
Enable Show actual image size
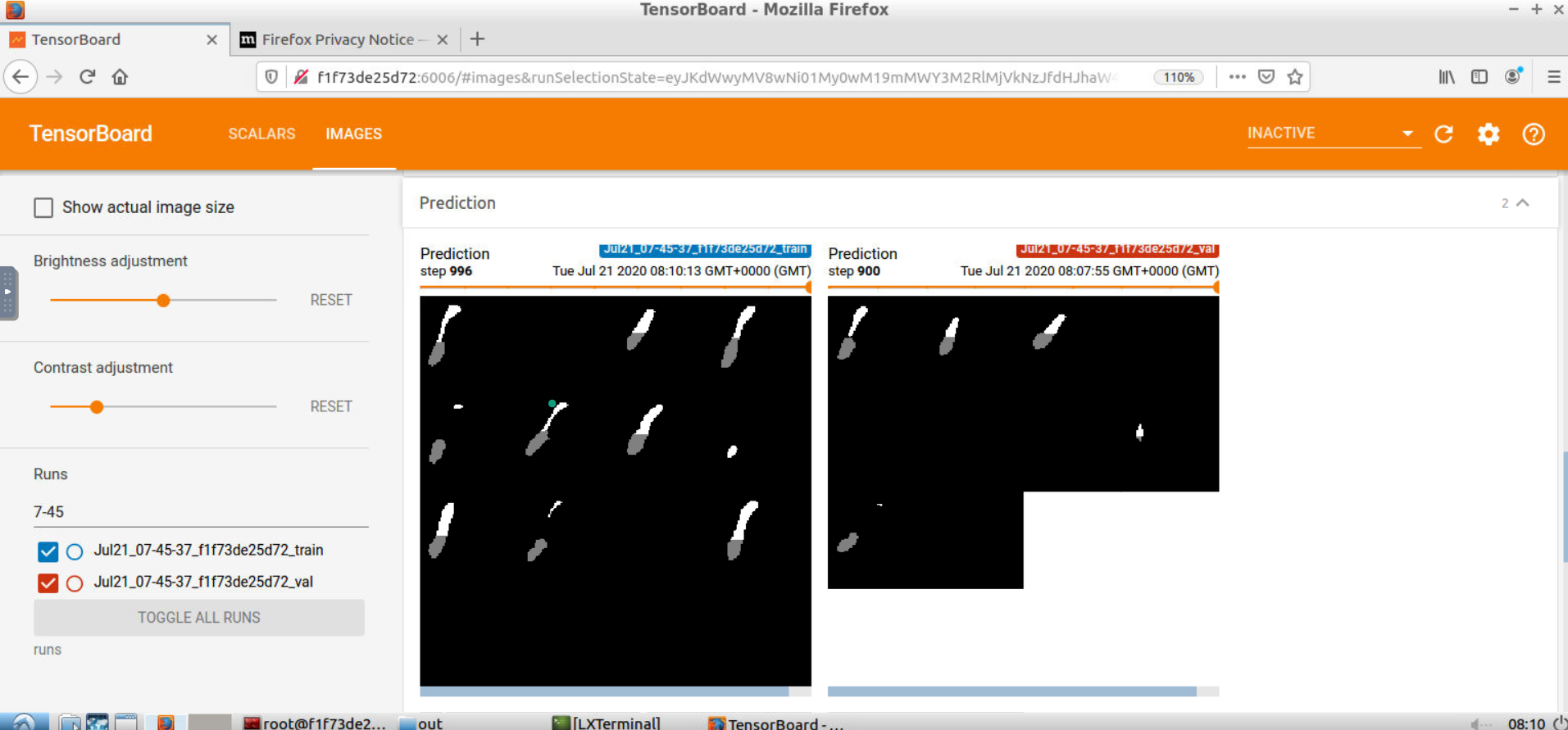point(43,207)
